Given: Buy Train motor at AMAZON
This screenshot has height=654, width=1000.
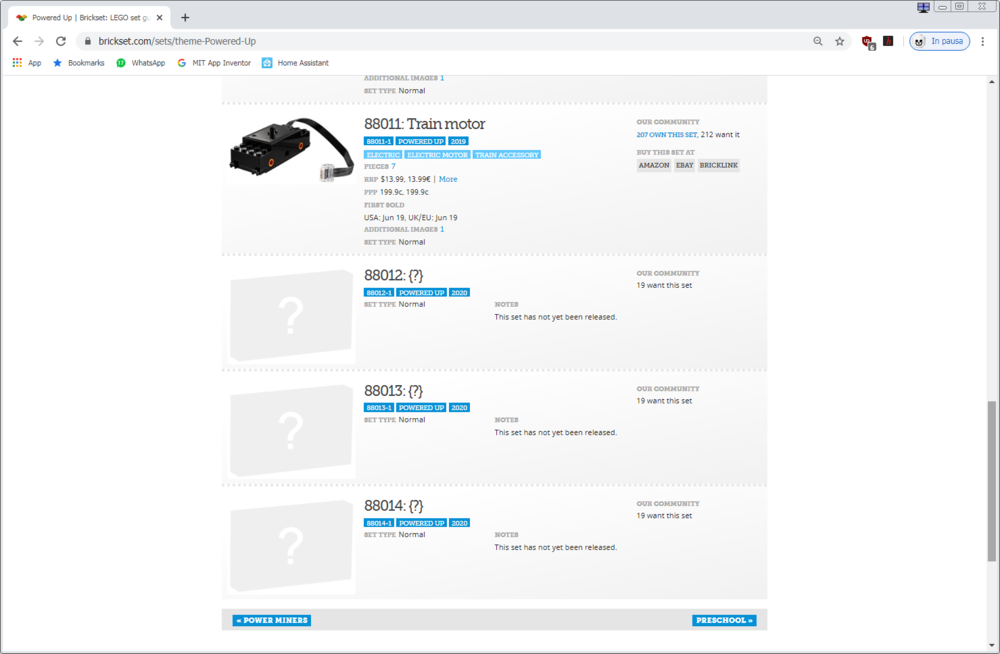Looking at the screenshot, I should coord(654,165).
